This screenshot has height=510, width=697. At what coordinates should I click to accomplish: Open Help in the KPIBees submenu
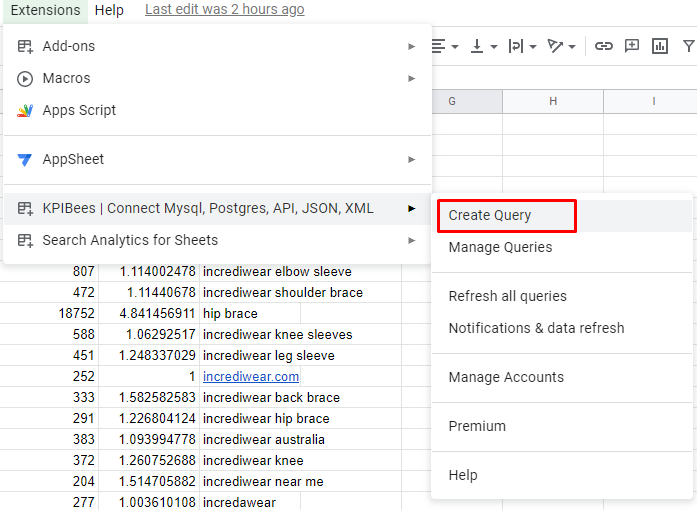click(562, 475)
